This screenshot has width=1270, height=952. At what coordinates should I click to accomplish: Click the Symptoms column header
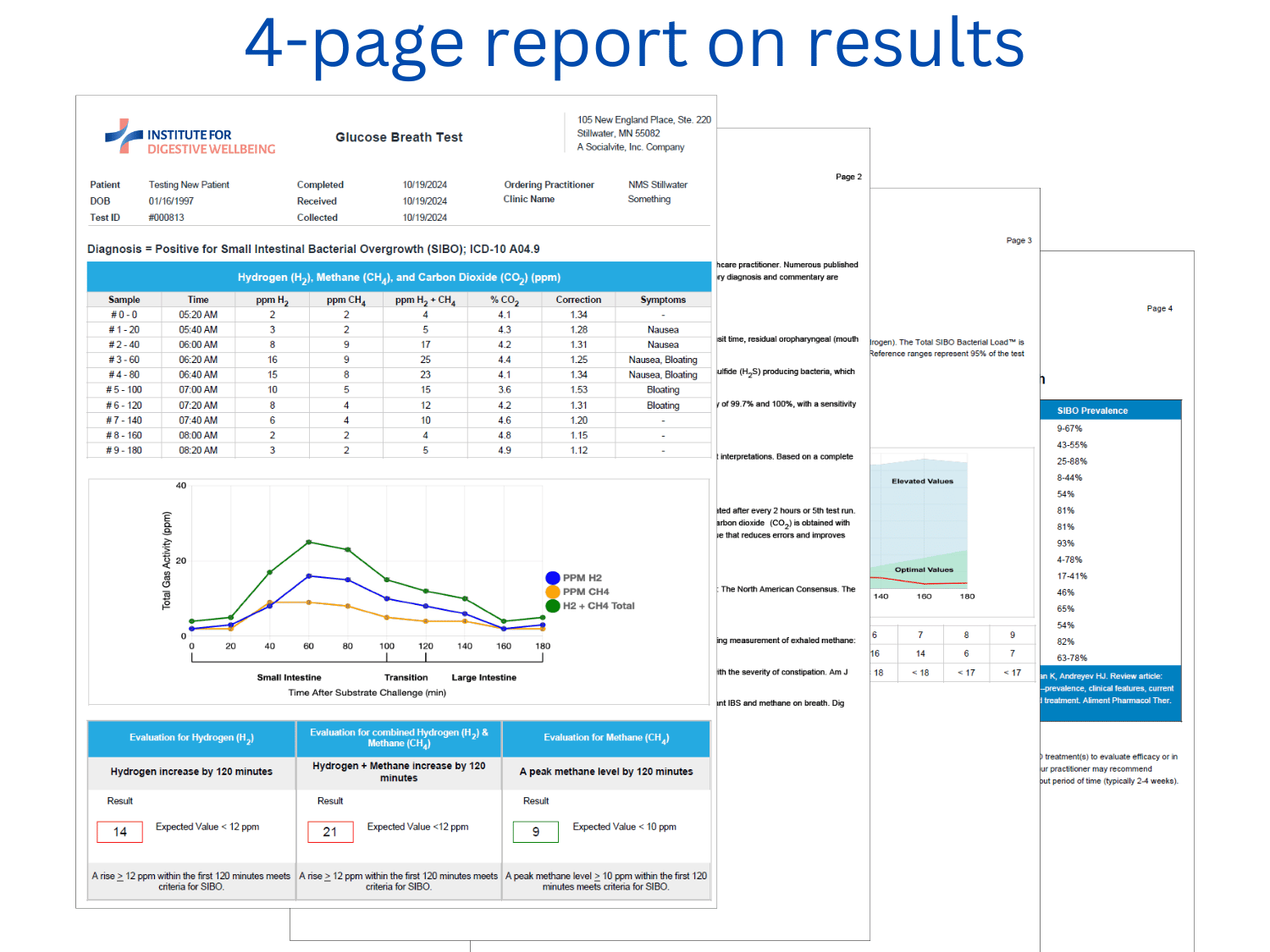(x=663, y=300)
